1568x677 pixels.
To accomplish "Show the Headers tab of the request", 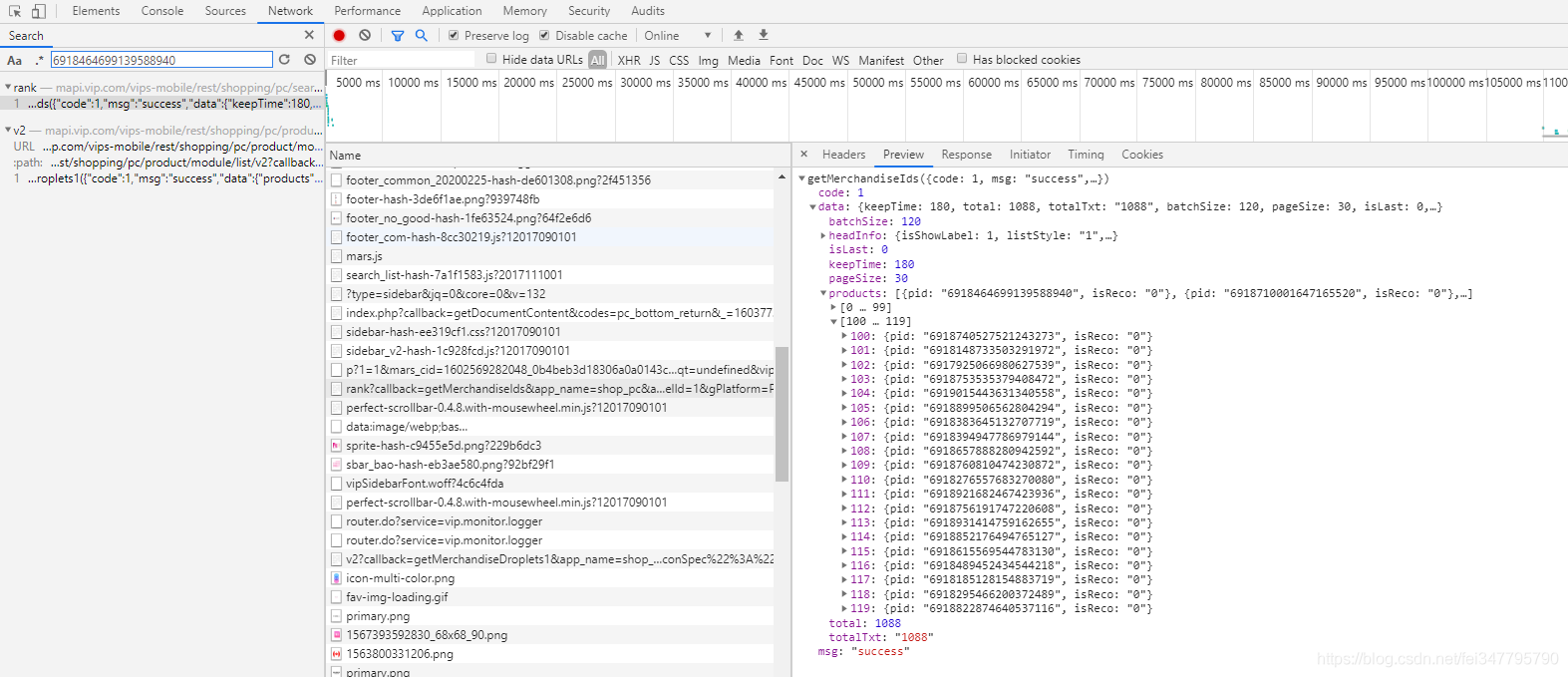I will click(843, 155).
